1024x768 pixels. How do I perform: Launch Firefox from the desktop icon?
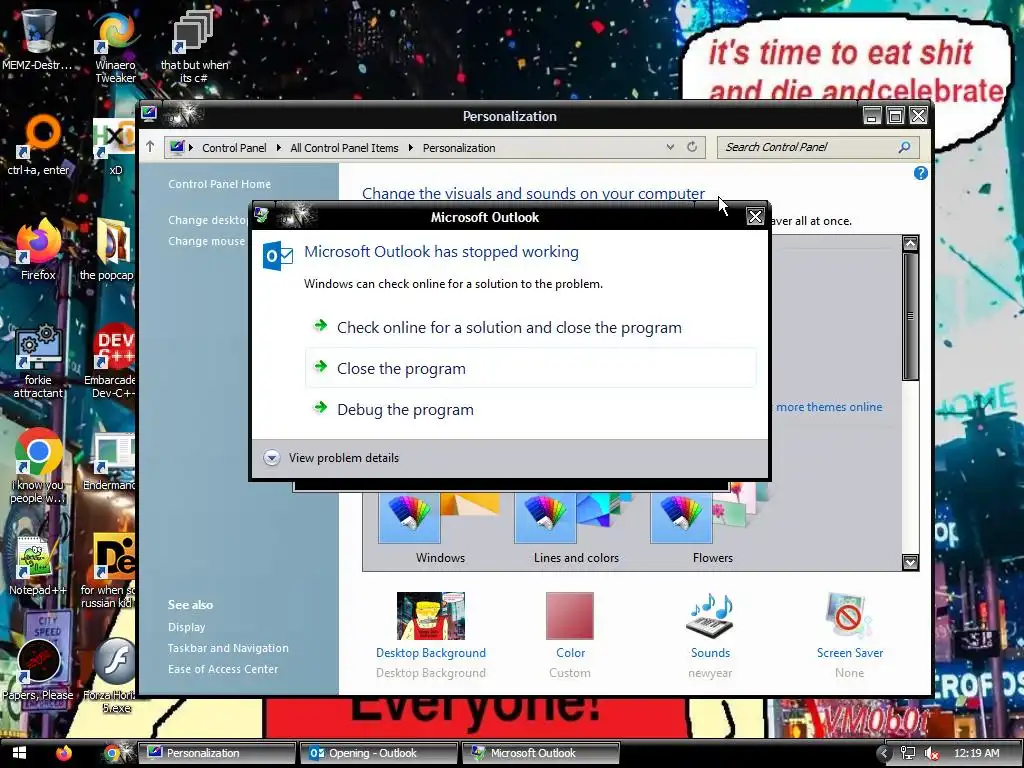tap(38, 249)
